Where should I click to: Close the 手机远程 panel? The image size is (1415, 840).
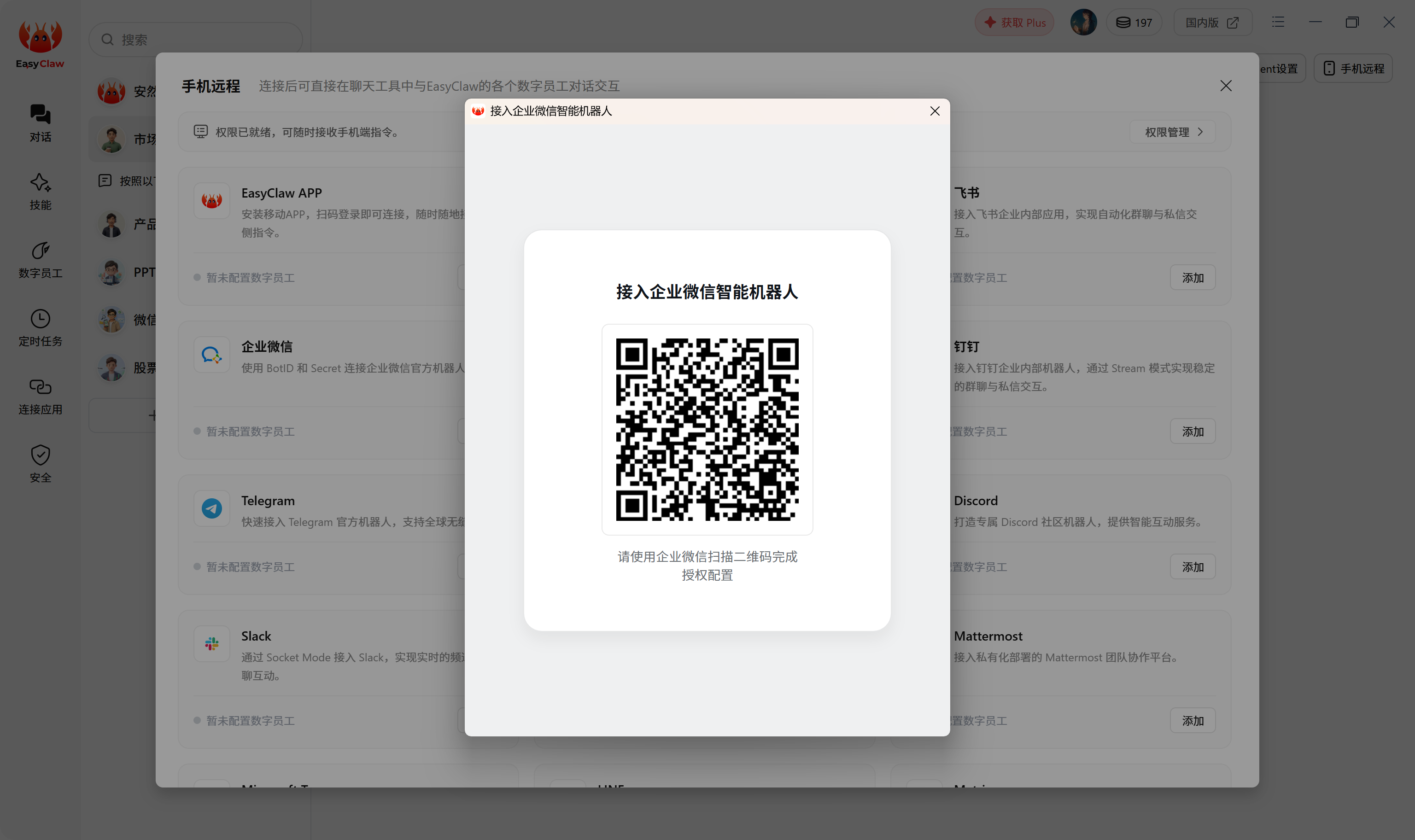pyautogui.click(x=1225, y=86)
